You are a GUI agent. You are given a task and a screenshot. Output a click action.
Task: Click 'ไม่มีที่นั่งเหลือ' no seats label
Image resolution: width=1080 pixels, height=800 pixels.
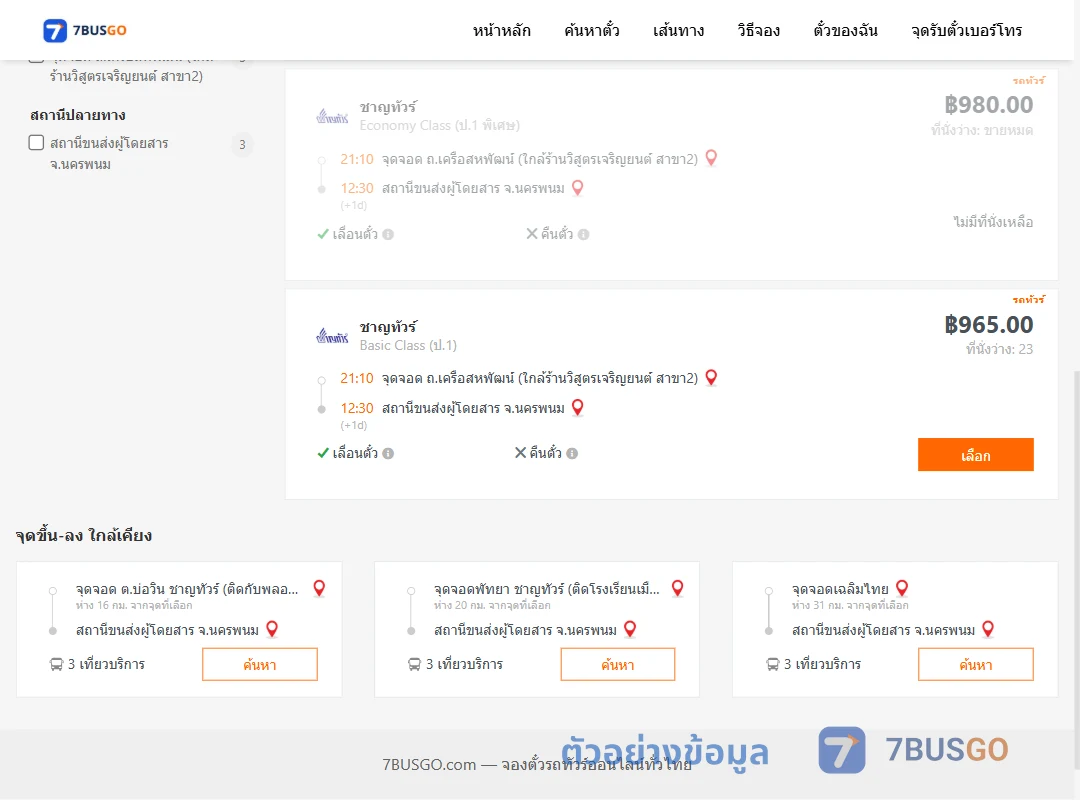click(993, 222)
